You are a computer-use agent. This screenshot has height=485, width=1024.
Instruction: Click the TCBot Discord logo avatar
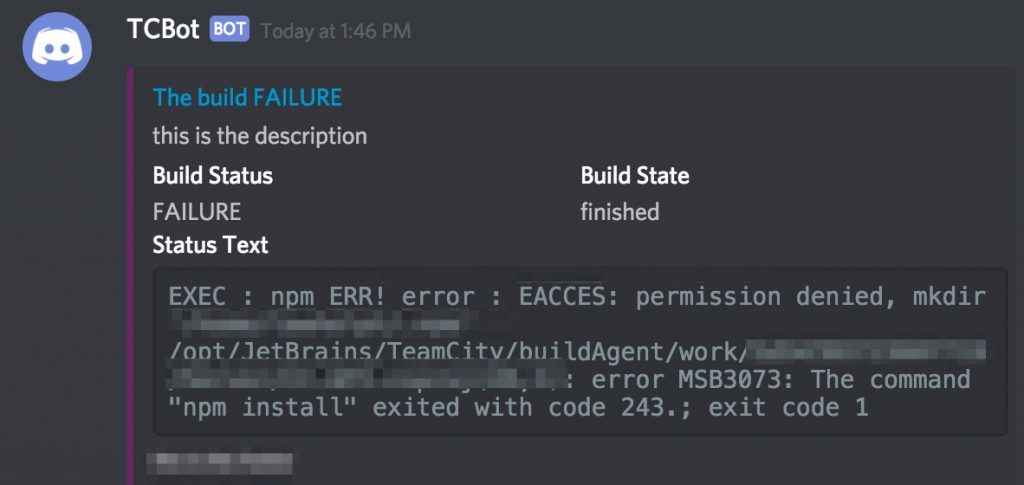58,47
